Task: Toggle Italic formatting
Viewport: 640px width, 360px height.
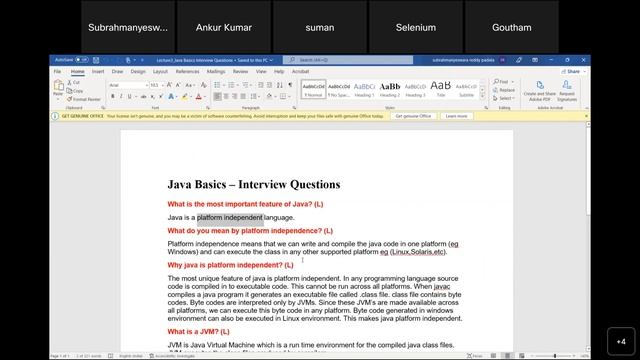Action: pyautogui.click(x=121, y=96)
